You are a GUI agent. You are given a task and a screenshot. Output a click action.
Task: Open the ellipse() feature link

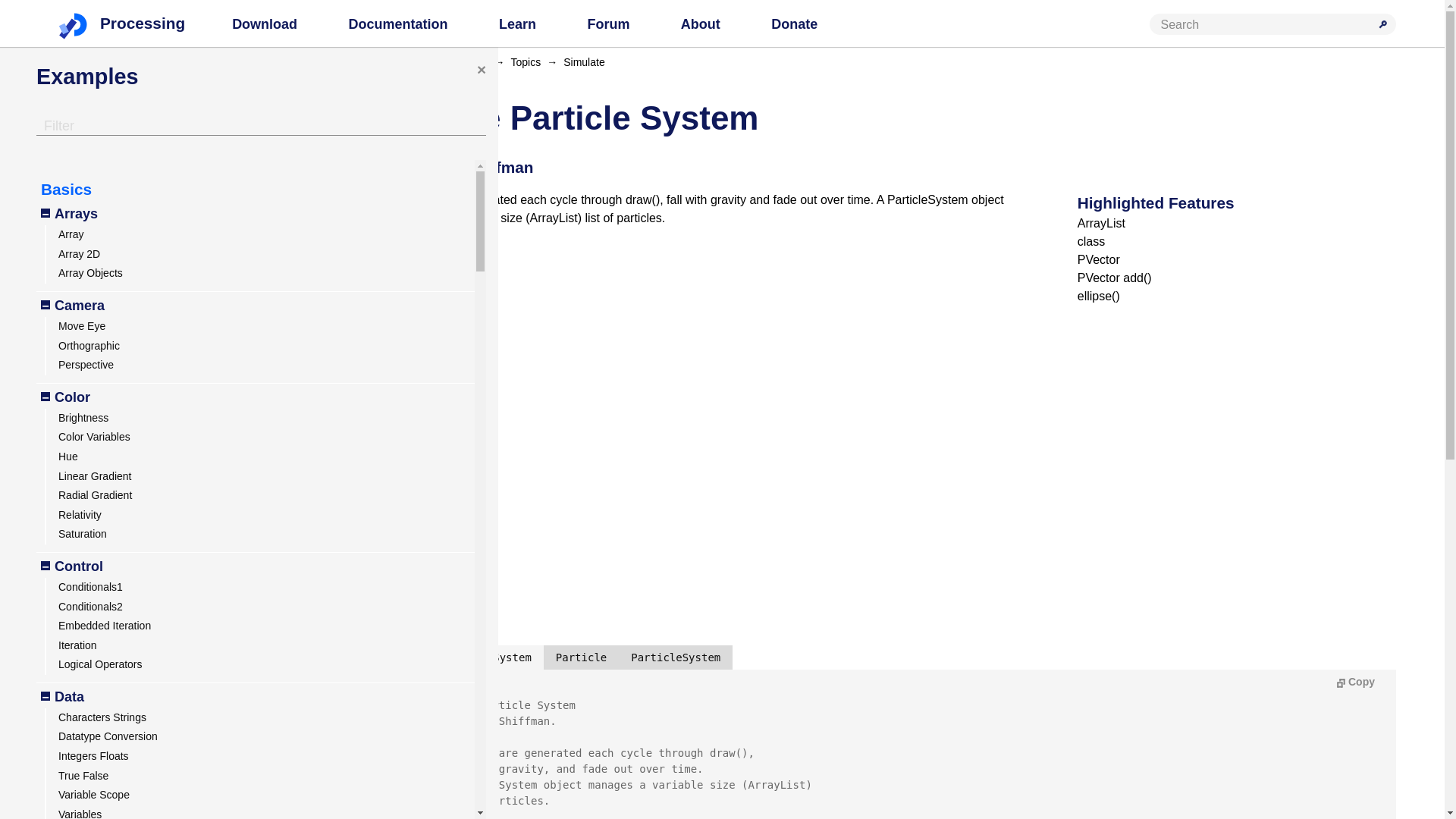(1098, 297)
